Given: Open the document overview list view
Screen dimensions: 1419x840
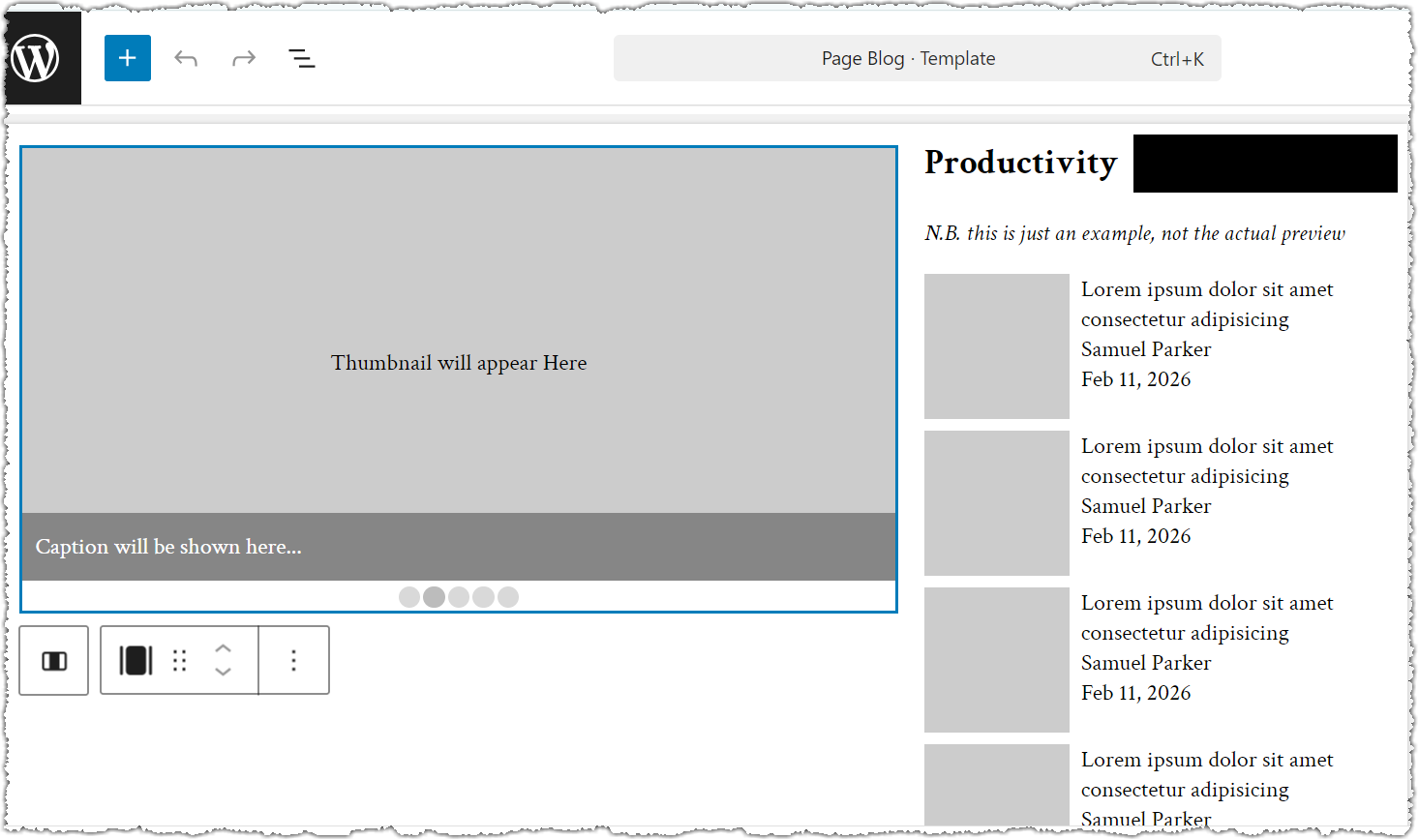Looking at the screenshot, I should click(x=302, y=58).
